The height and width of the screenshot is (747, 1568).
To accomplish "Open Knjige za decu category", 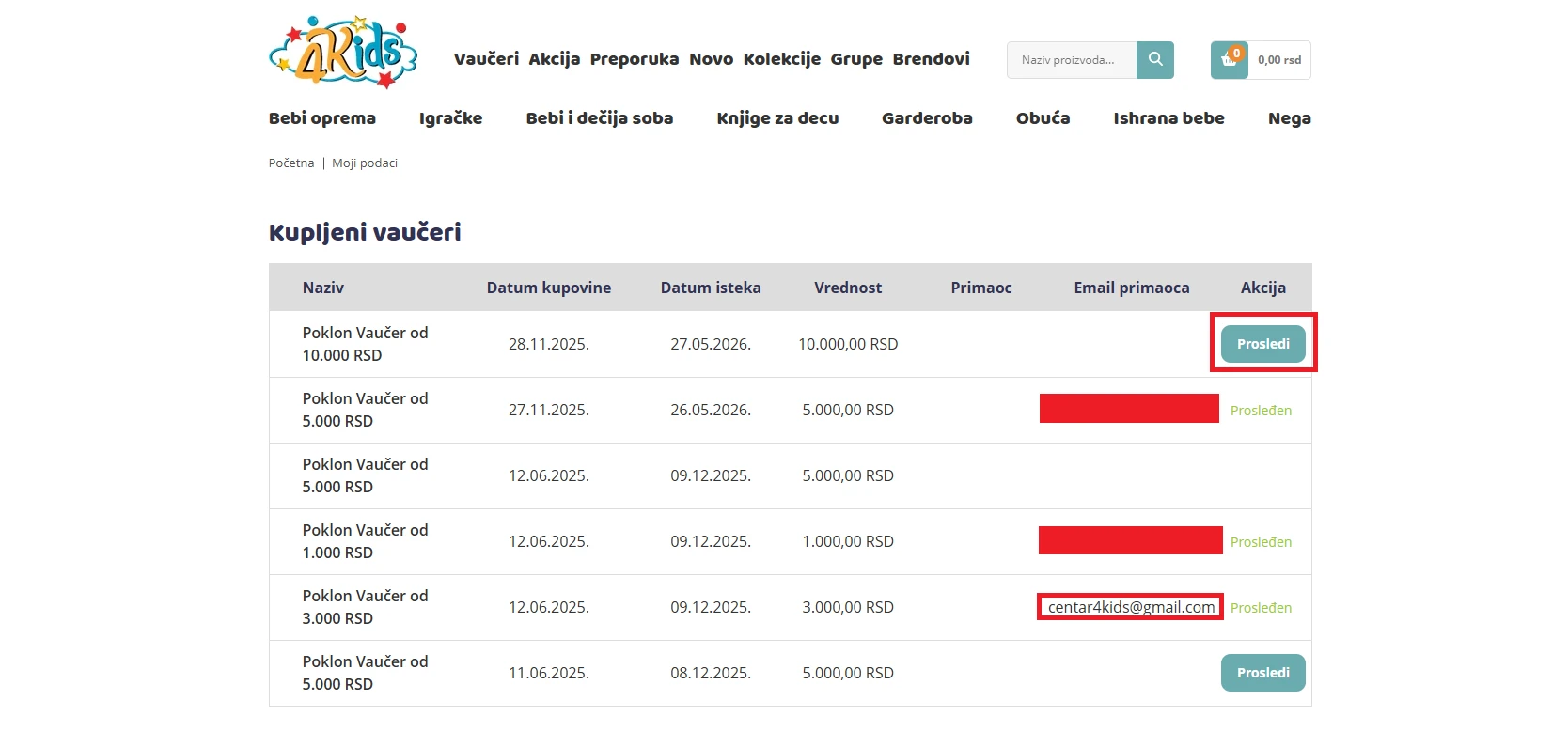I will coord(777,118).
